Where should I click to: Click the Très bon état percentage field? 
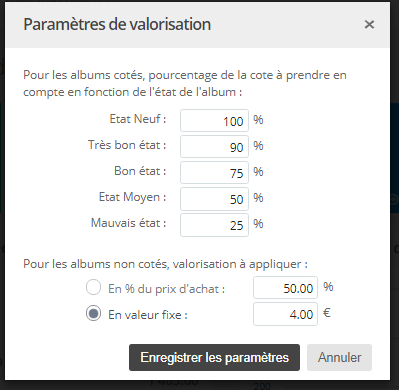point(214,146)
